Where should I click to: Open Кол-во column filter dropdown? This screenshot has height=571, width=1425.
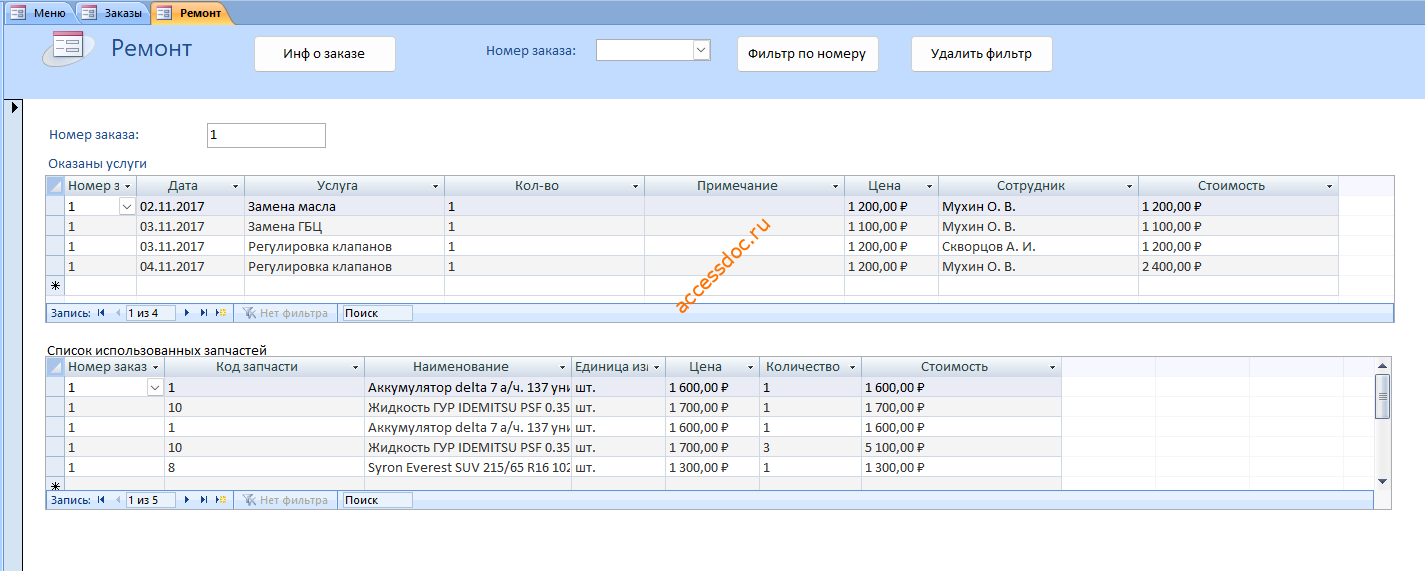[636, 187]
